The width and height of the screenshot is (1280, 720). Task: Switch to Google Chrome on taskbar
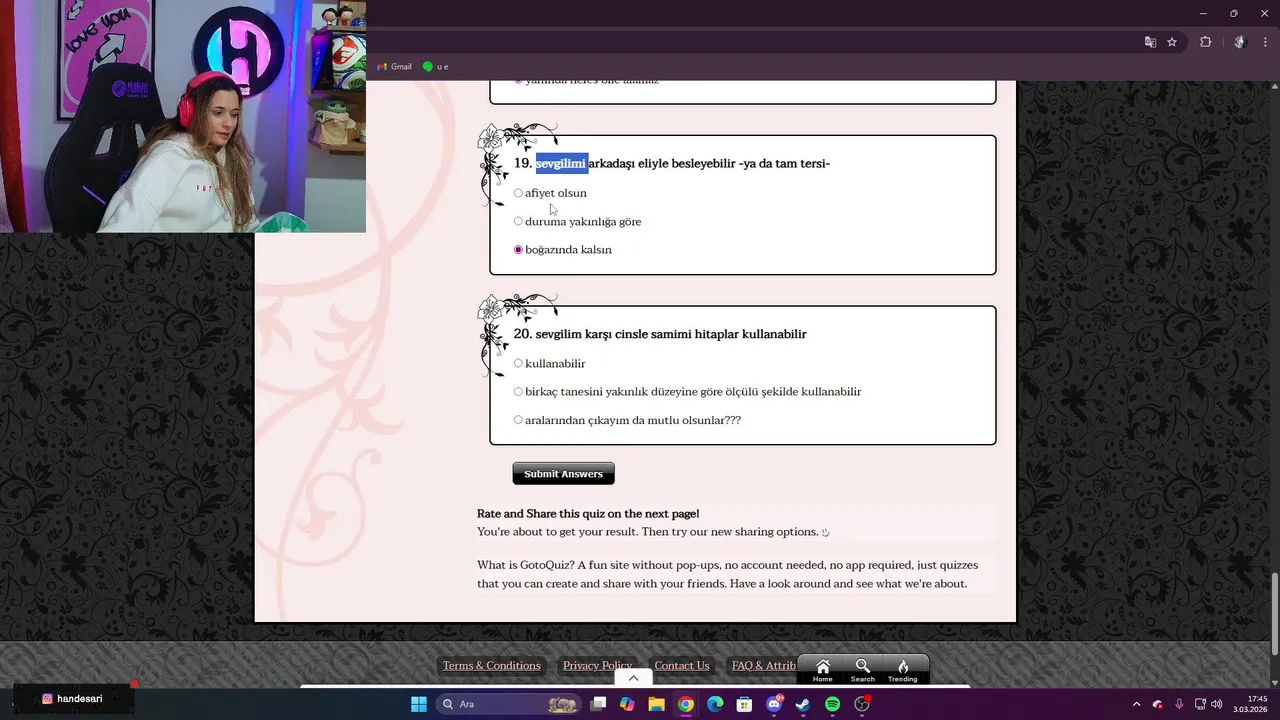[685, 704]
